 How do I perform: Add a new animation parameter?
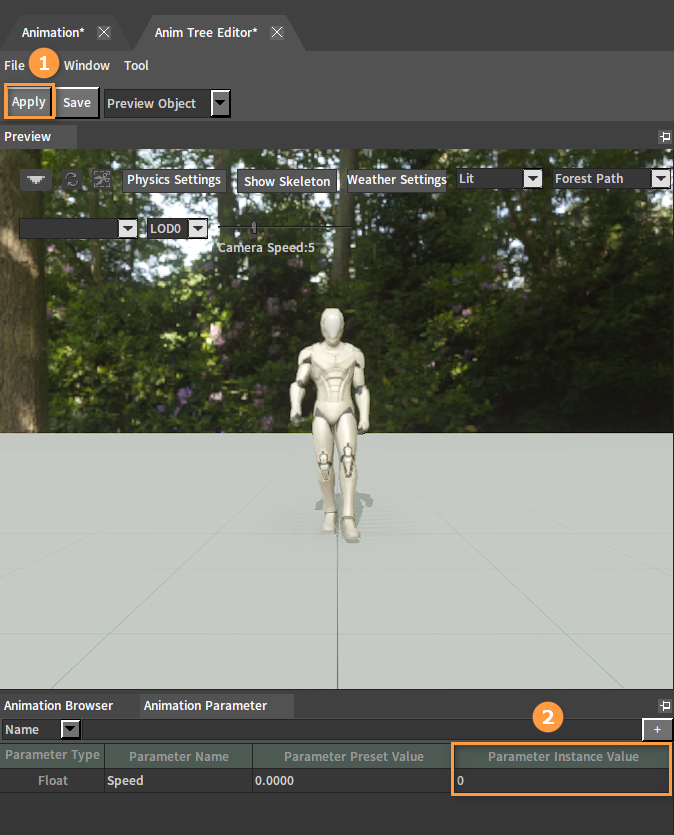click(x=657, y=730)
